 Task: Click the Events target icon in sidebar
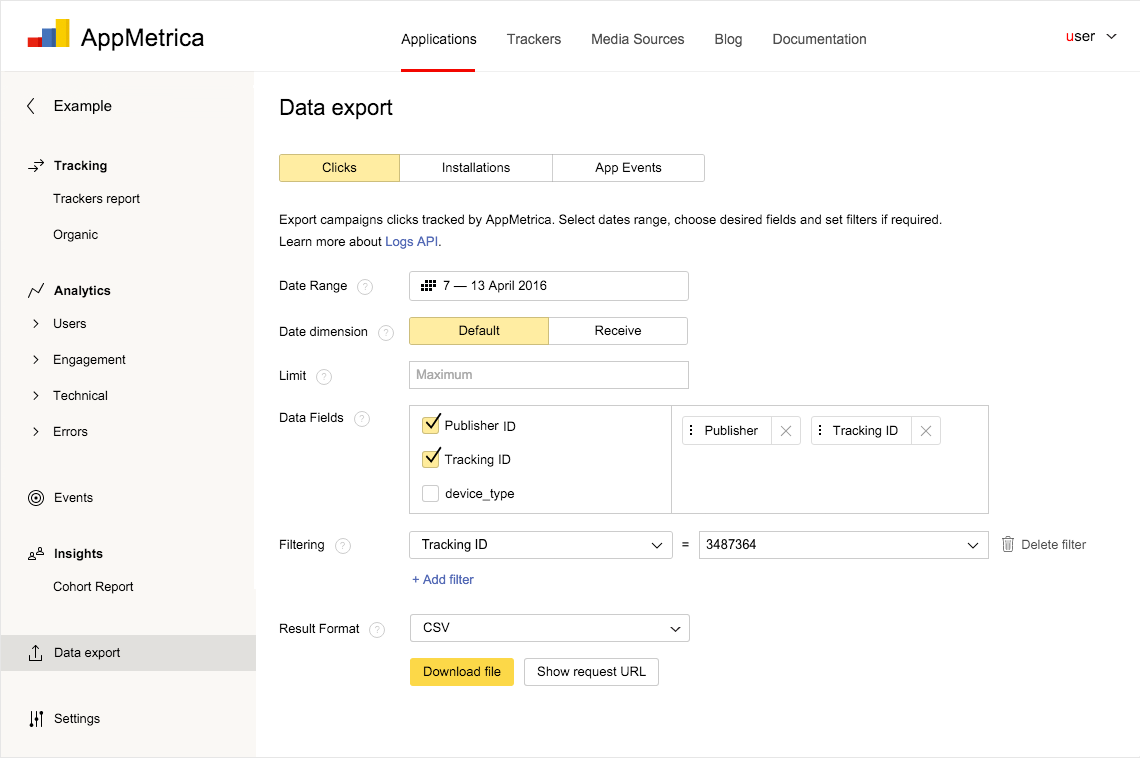click(36, 498)
